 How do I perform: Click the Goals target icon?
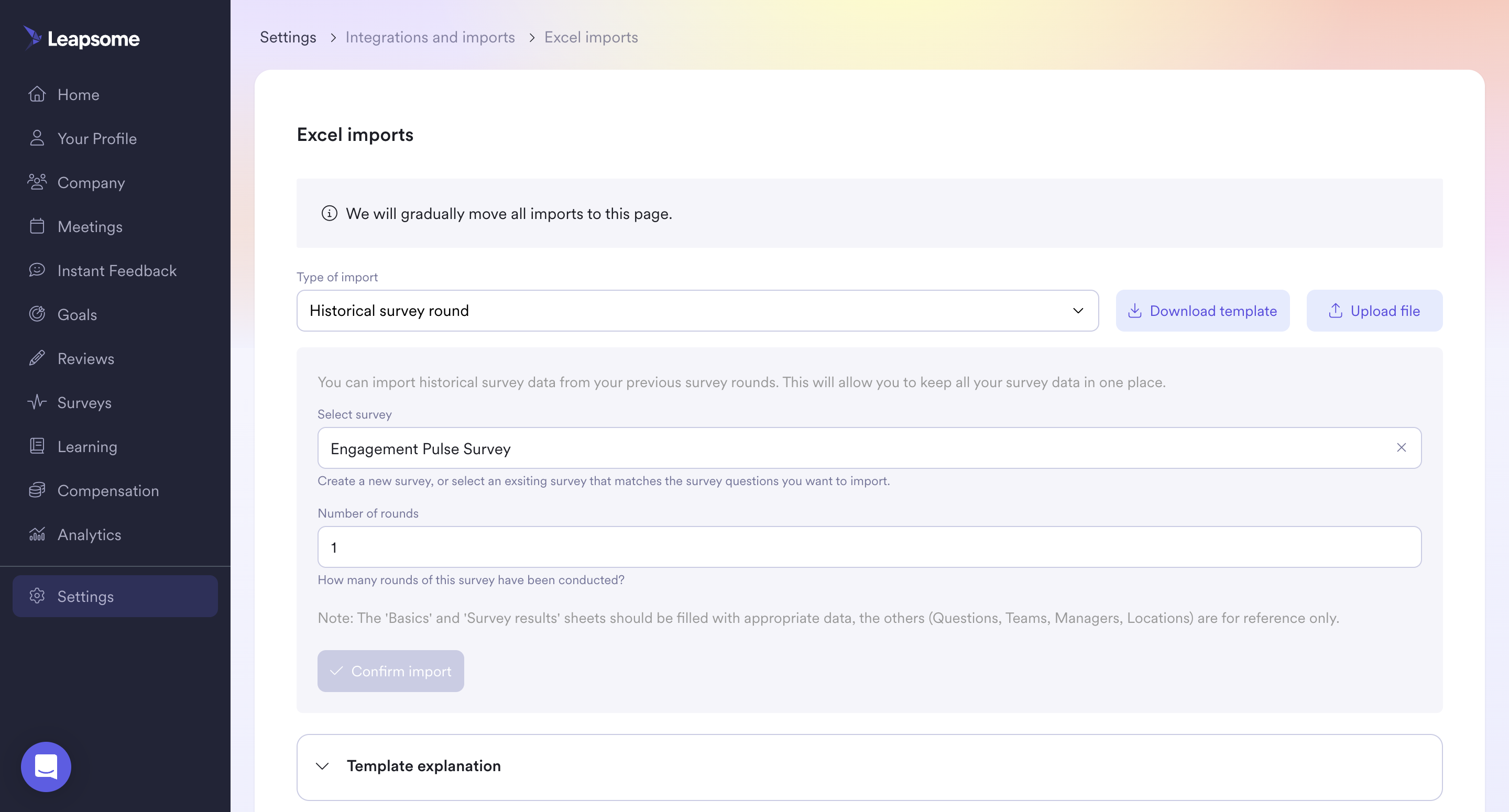click(37, 313)
